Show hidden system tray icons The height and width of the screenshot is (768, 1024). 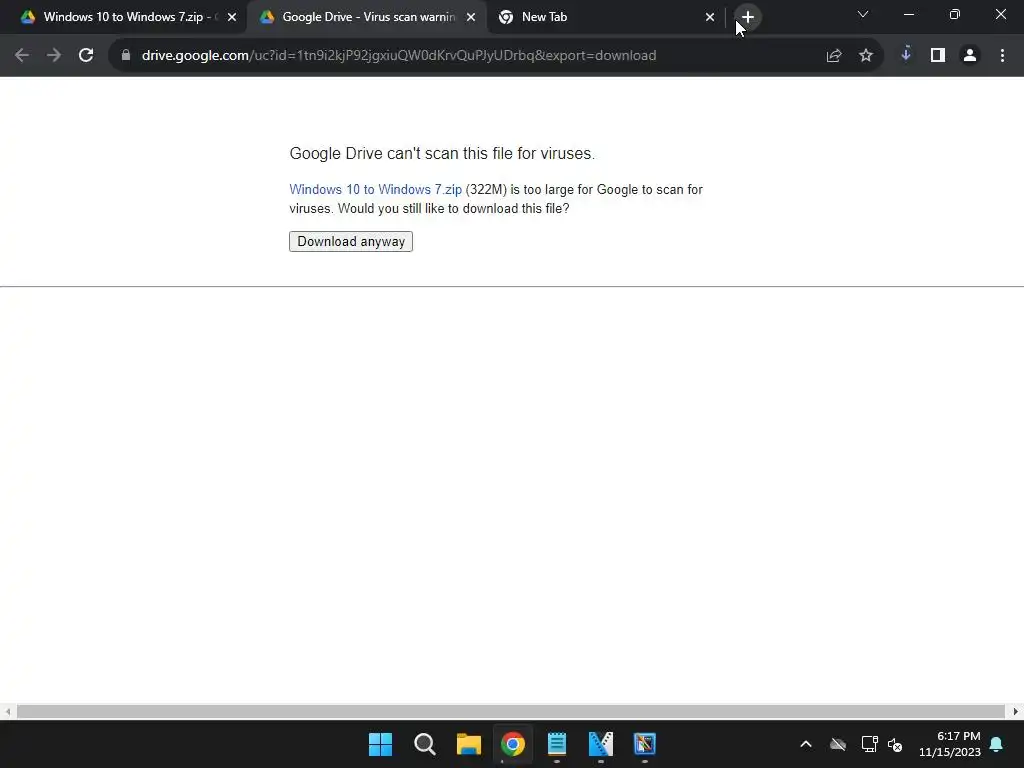806,744
